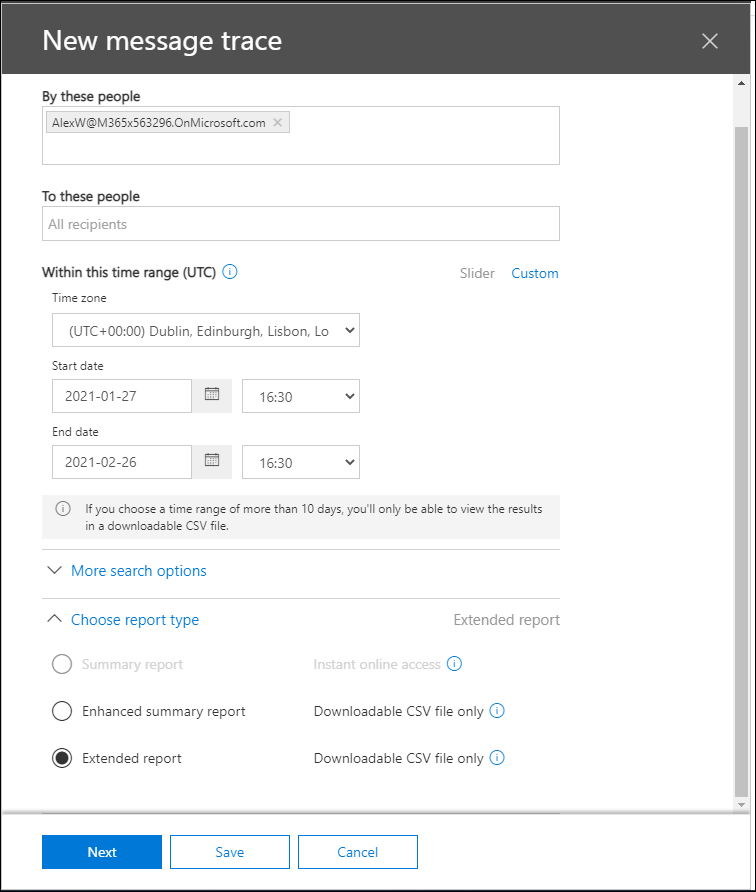This screenshot has height=892, width=756.
Task: Select the Summary report radio button
Action: (x=62, y=664)
